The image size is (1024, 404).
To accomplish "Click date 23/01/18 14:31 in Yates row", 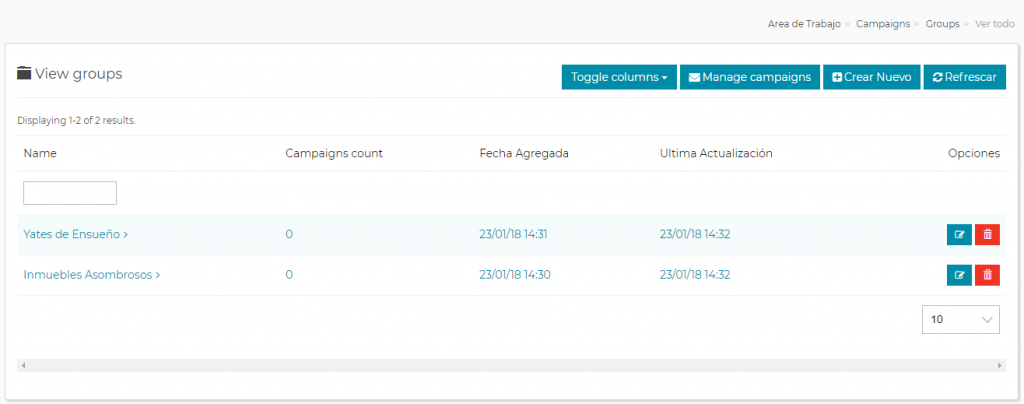I will point(513,234).
